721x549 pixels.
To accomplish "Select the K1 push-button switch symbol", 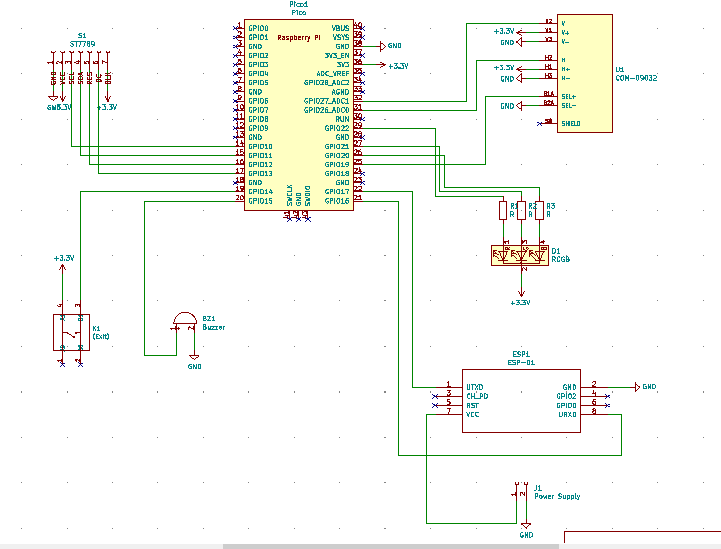I will [71, 332].
